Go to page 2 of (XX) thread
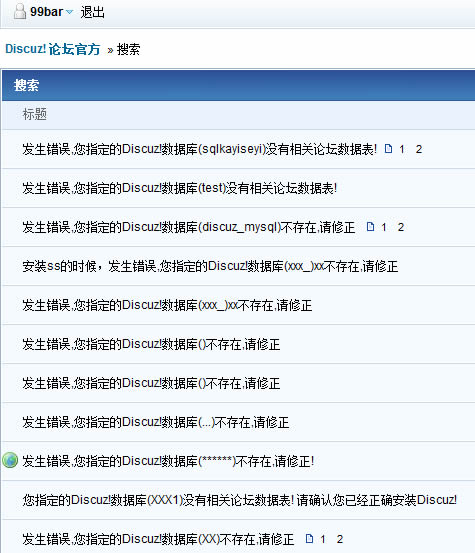Image resolution: width=475 pixels, height=553 pixels. tap(340, 539)
